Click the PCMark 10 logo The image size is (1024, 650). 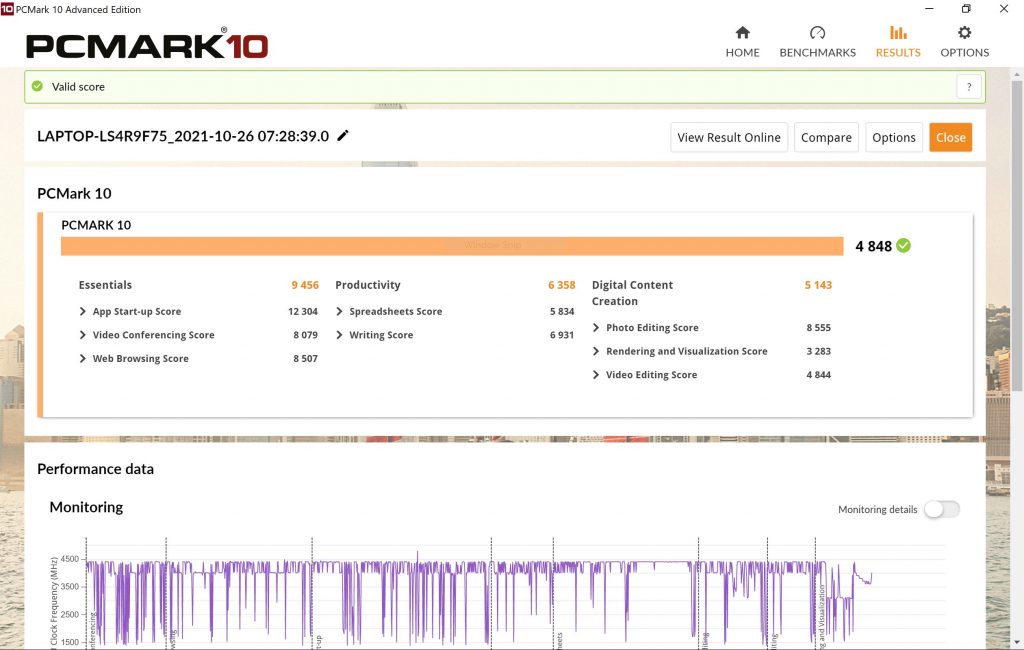tap(147, 45)
